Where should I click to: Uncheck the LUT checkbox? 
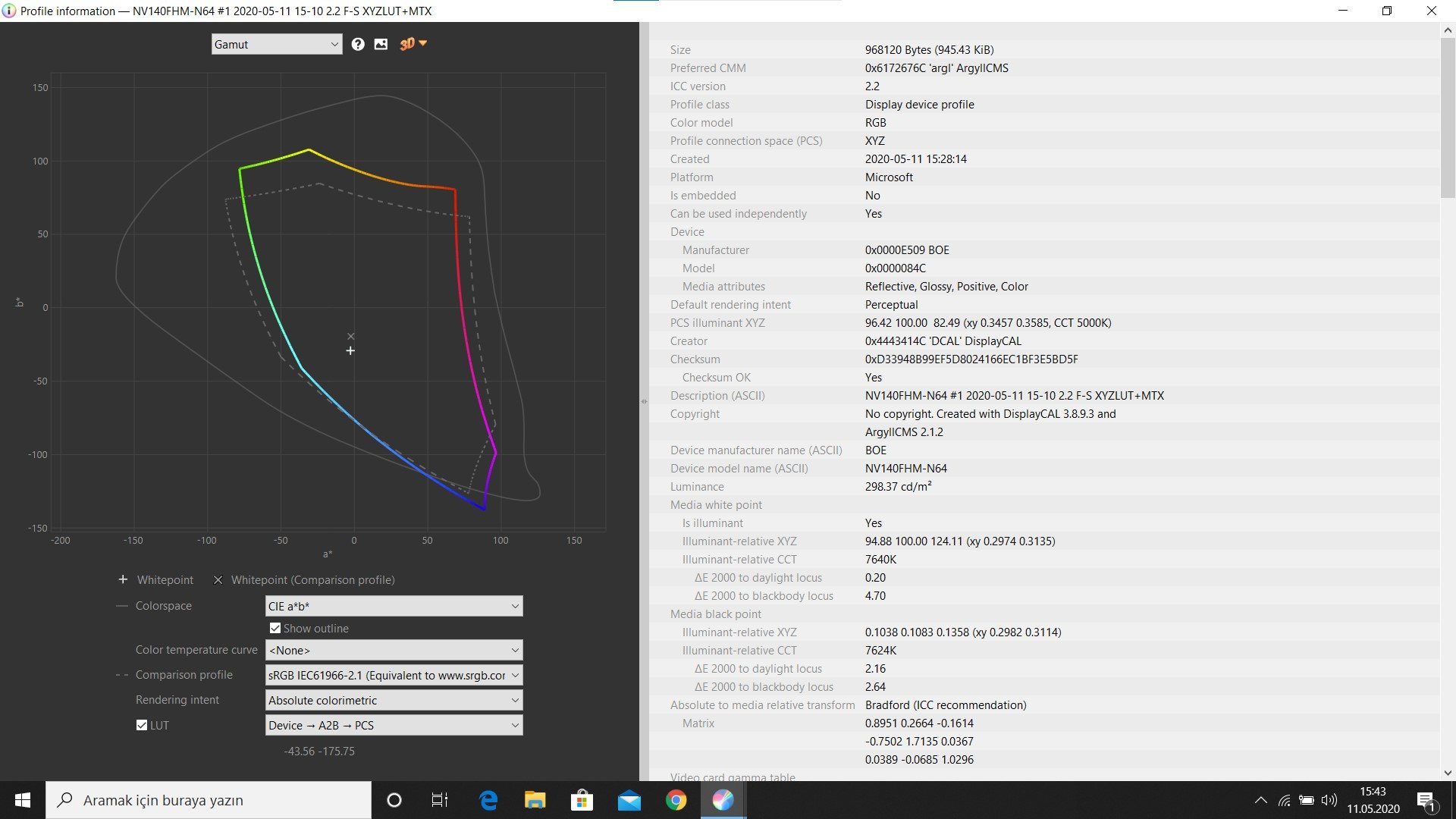[x=142, y=726]
